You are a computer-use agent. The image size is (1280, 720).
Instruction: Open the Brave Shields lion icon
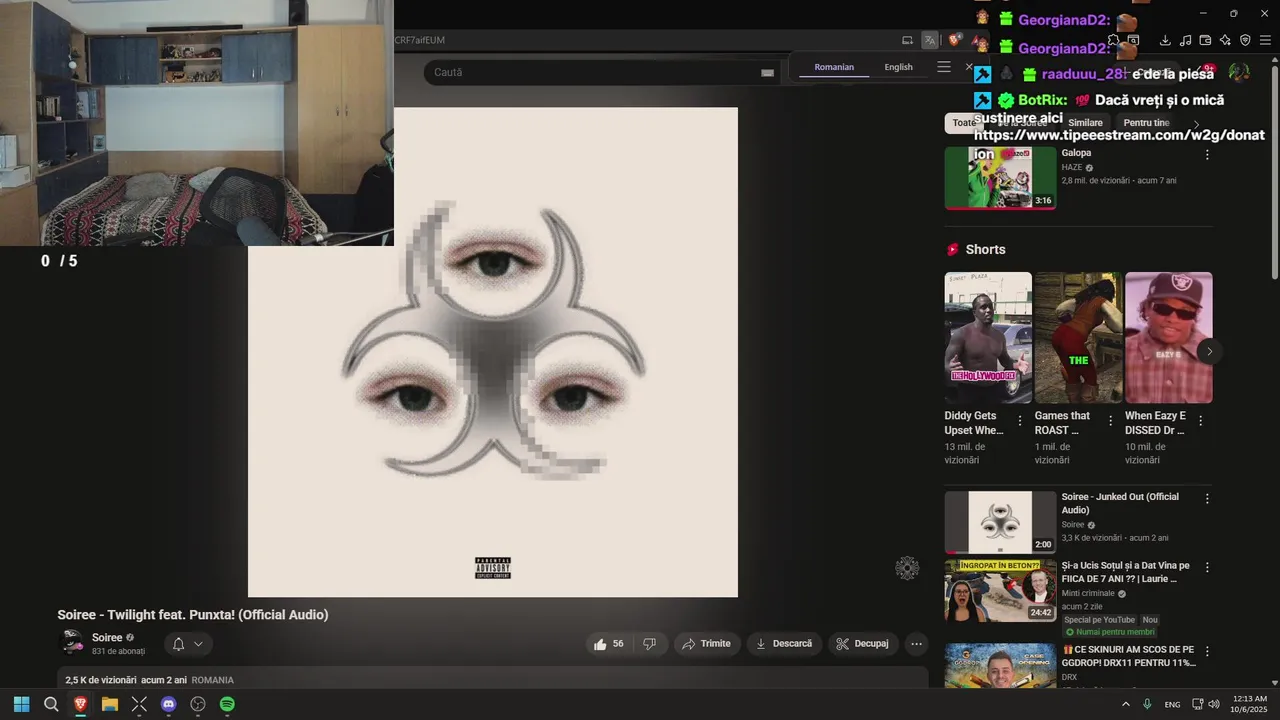pyautogui.click(x=955, y=40)
